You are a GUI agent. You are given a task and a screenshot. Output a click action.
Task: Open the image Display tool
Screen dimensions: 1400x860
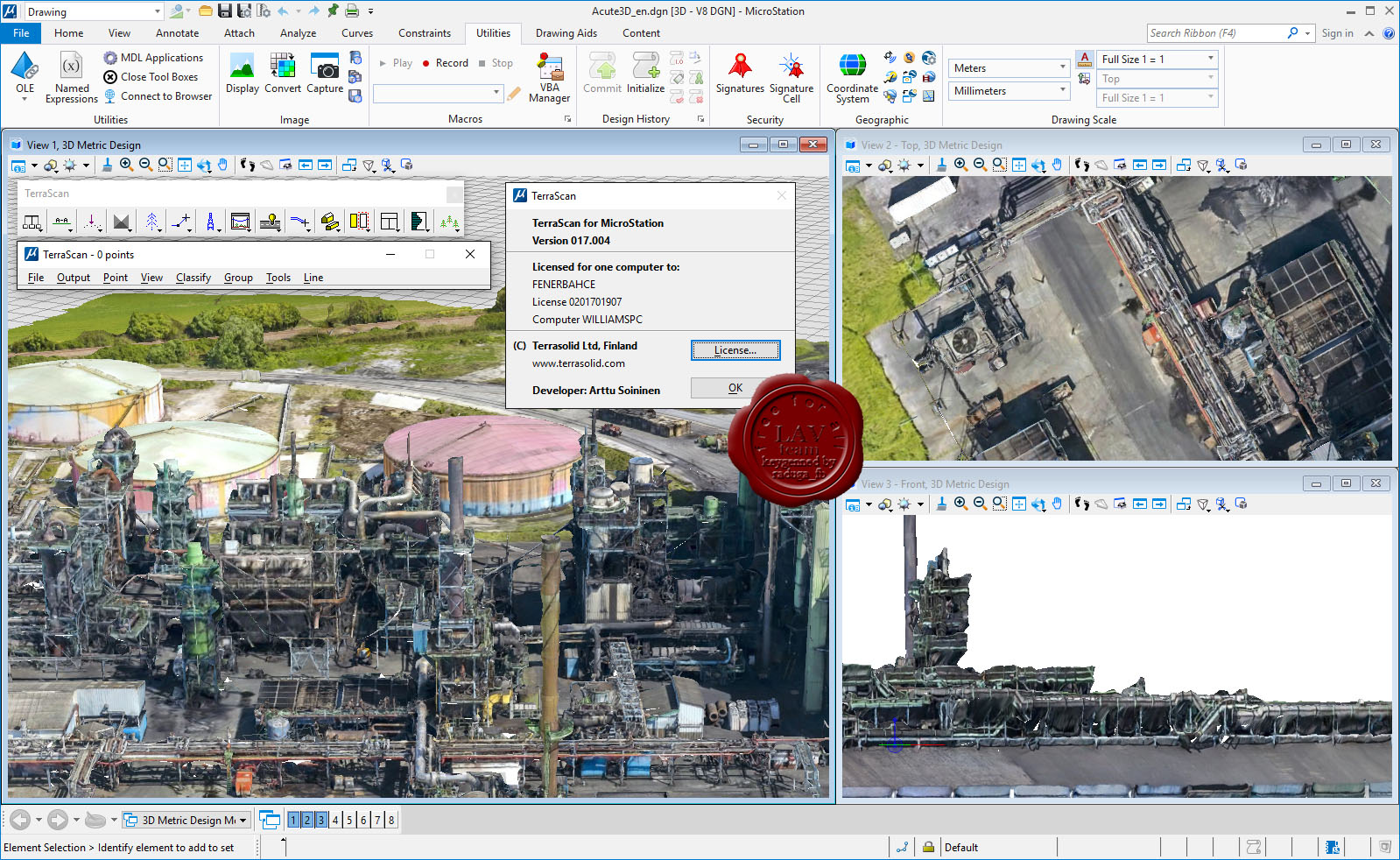pos(242,74)
